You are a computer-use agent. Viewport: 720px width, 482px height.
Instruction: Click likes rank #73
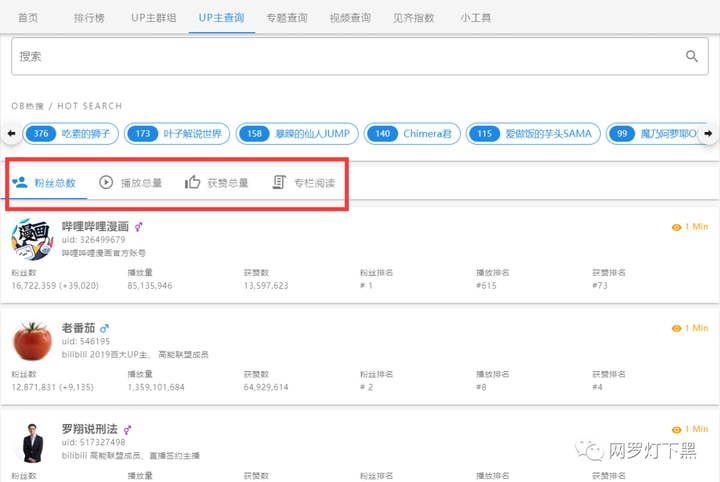click(600, 286)
